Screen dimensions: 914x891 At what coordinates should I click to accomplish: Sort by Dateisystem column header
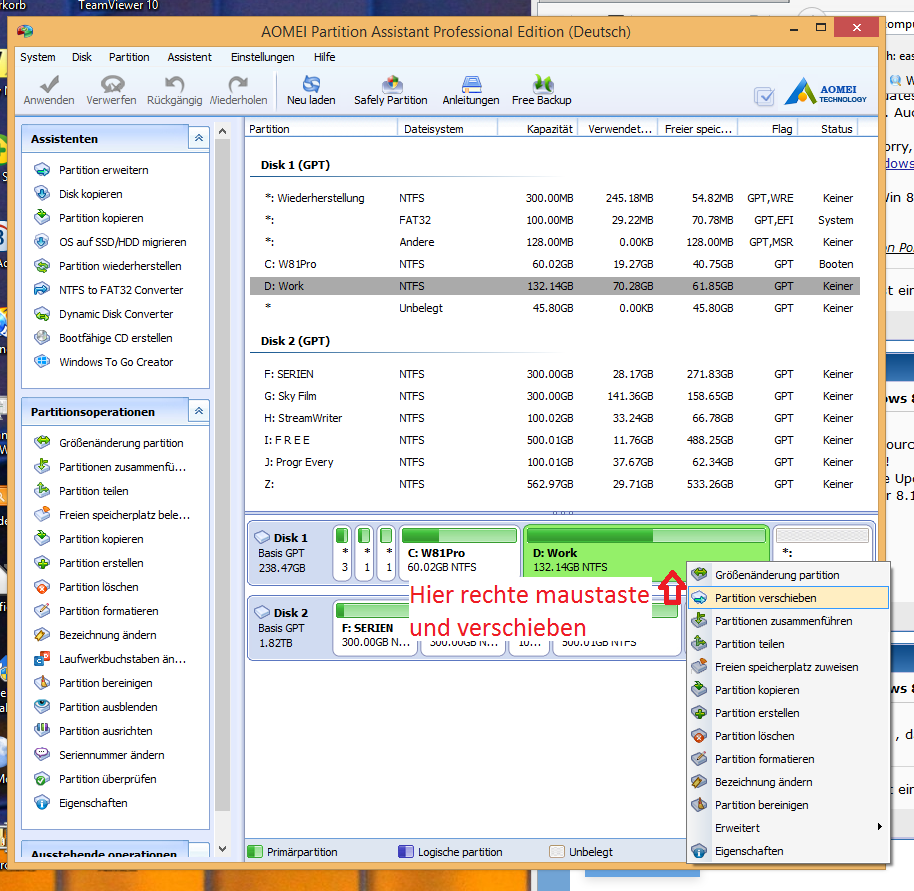(447, 129)
